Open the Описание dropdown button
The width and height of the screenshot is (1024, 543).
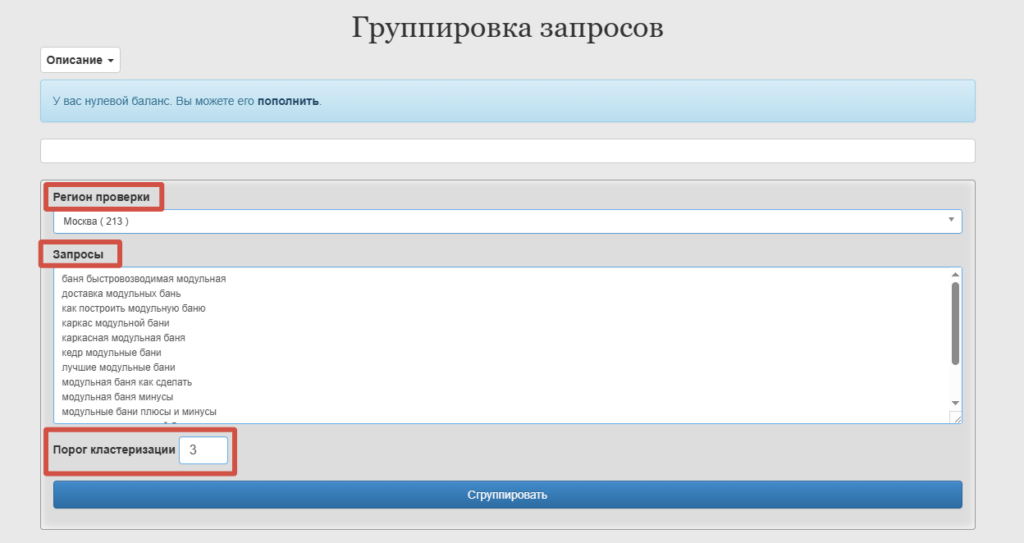80,60
